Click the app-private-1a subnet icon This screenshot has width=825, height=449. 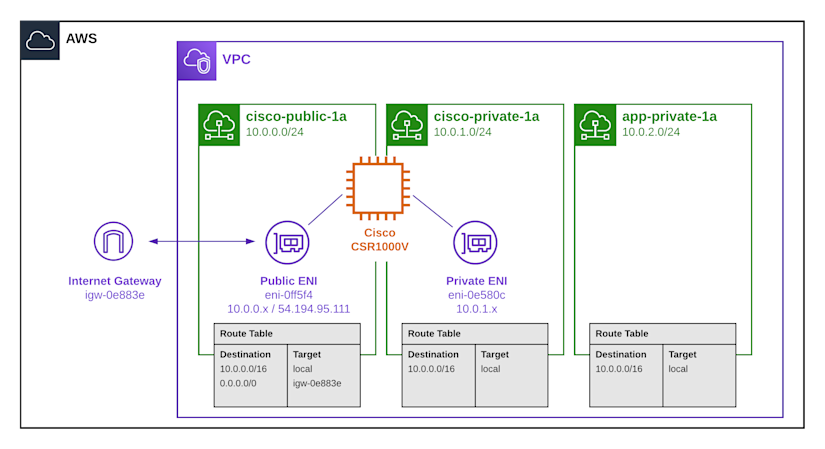click(x=595, y=125)
